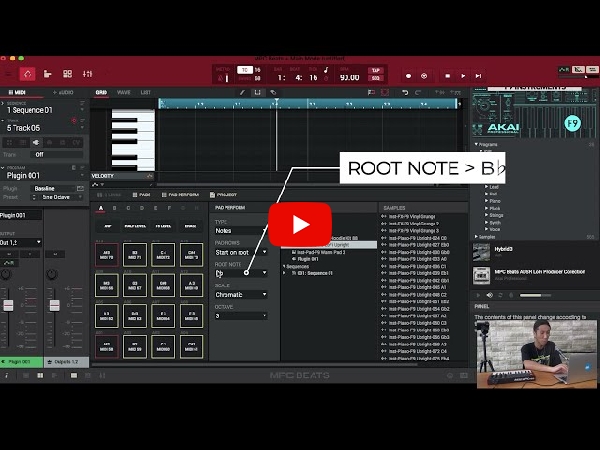Open the hamburger menu in the top bar
The width and height of the screenshot is (600, 450).
(x=7, y=74)
